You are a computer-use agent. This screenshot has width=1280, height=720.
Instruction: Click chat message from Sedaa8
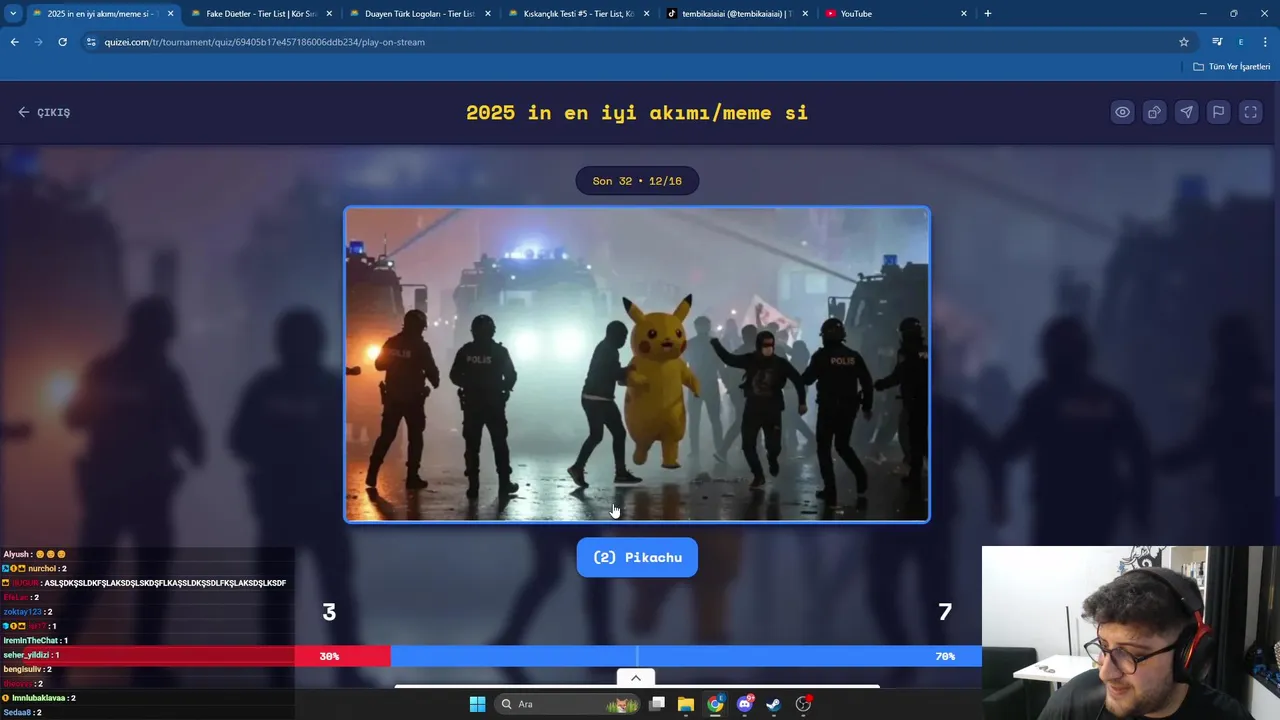coord(23,712)
